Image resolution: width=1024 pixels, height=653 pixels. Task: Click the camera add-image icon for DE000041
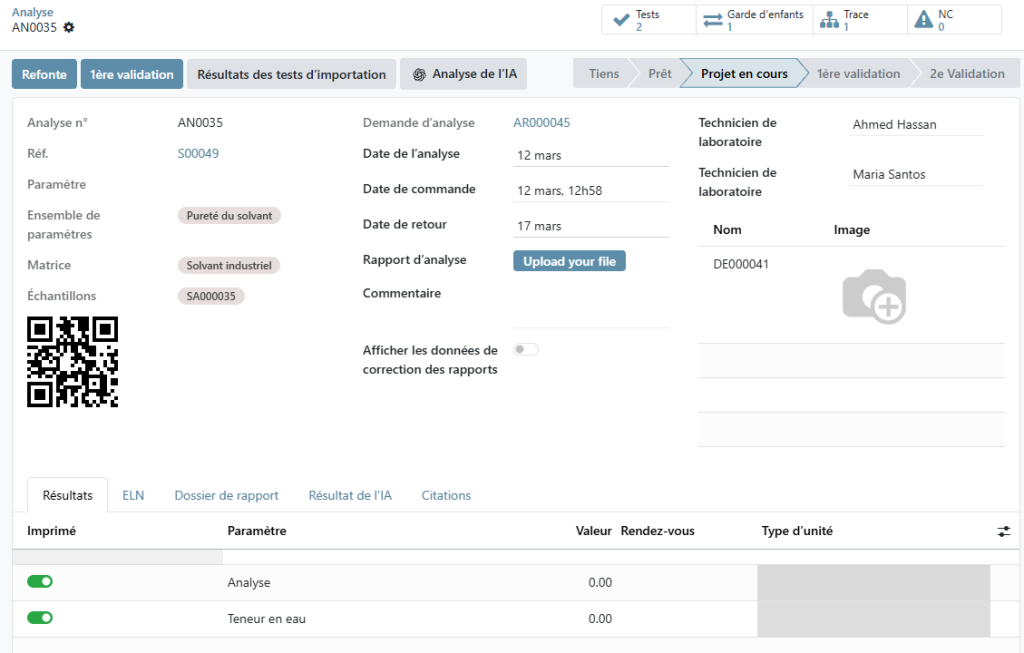[x=874, y=297]
